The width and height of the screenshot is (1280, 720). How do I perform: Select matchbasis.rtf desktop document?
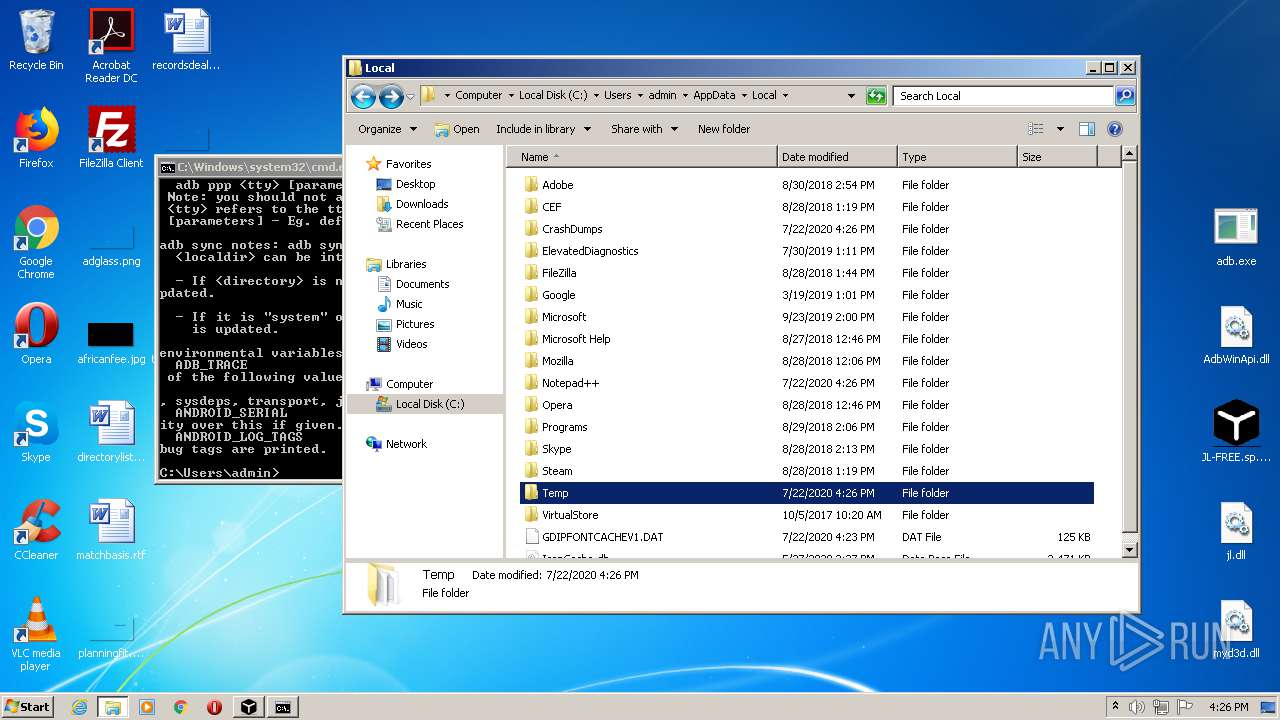[111, 530]
